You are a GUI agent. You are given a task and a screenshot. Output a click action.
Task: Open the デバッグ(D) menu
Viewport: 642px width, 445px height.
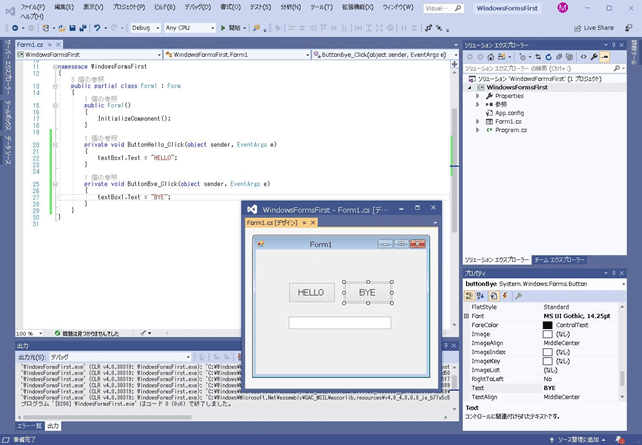pyautogui.click(x=197, y=7)
